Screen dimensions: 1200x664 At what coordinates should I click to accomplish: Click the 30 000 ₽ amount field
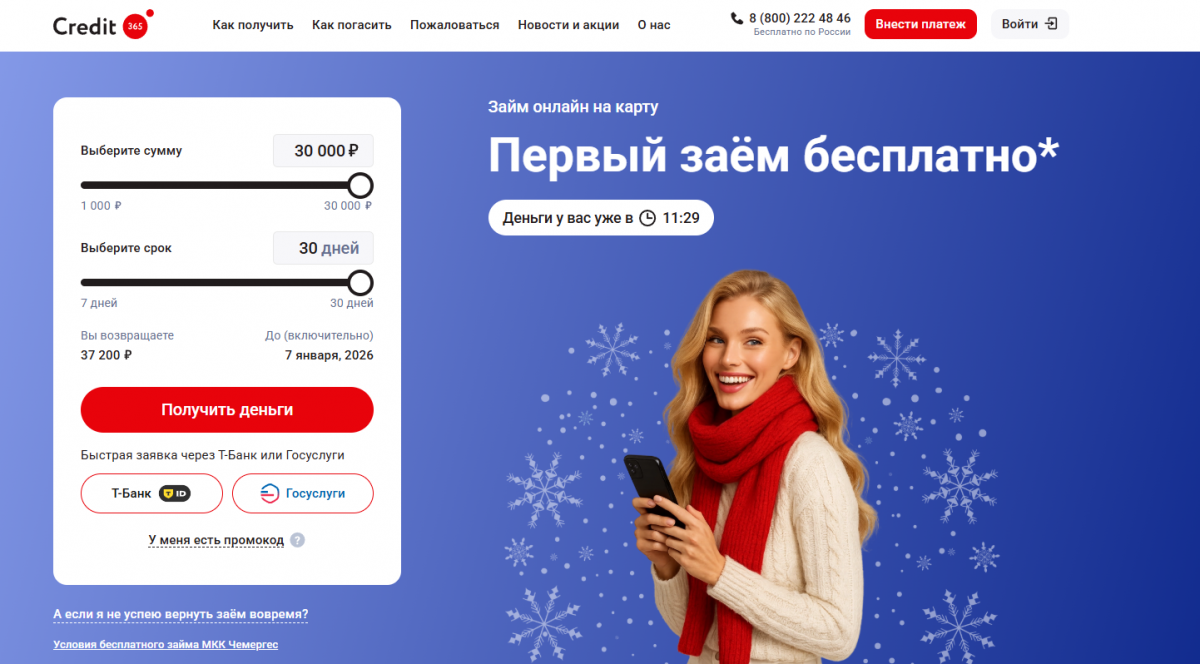point(323,151)
